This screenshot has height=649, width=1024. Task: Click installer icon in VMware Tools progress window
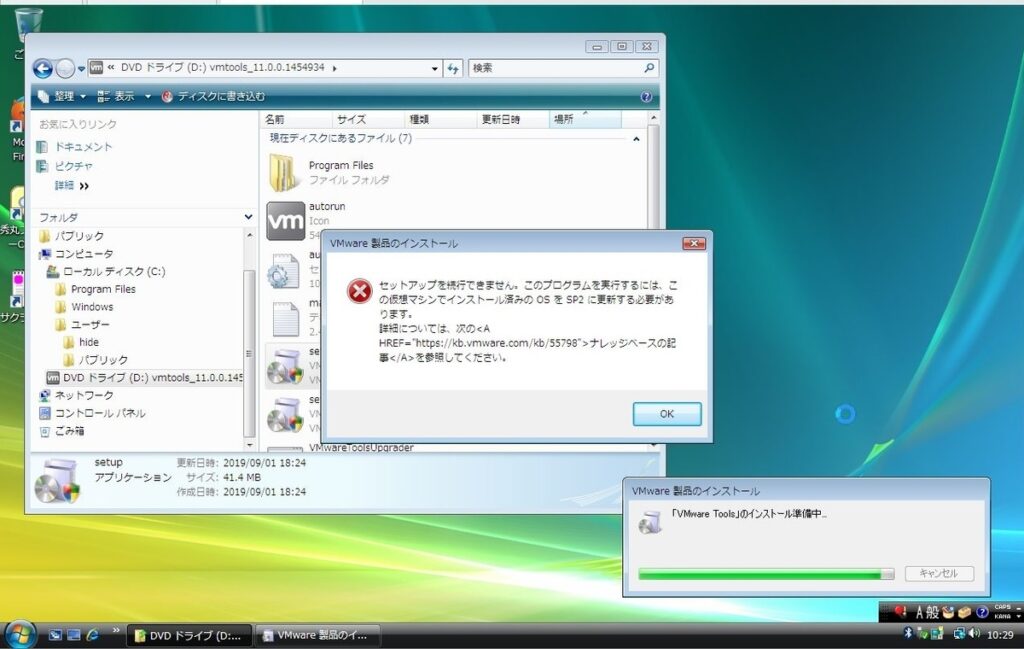(650, 522)
